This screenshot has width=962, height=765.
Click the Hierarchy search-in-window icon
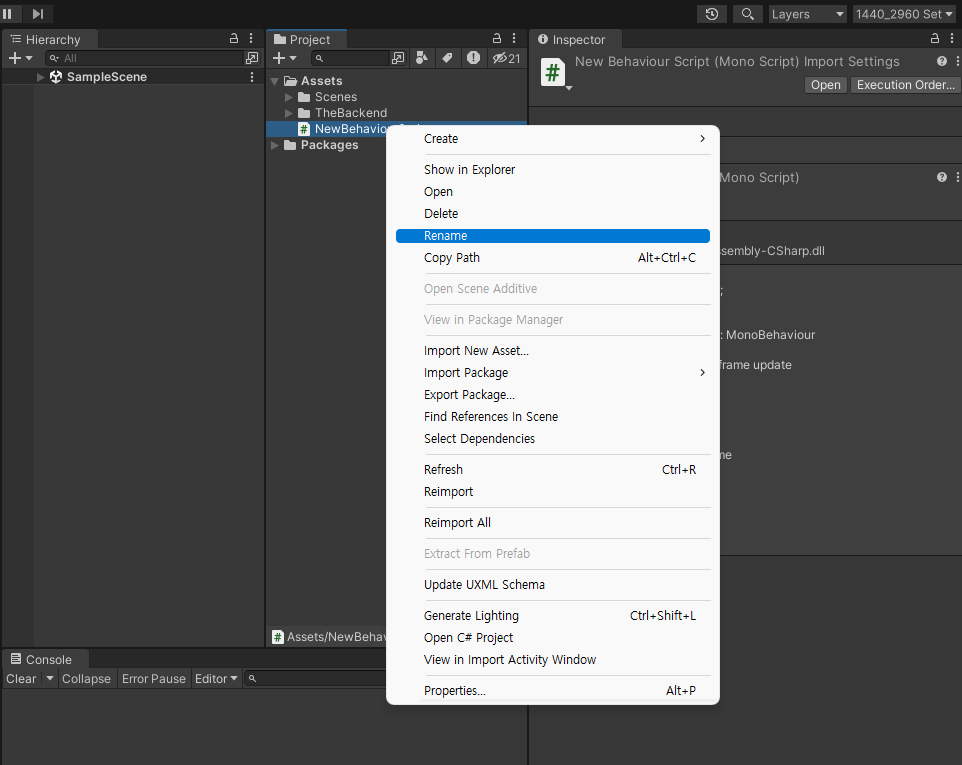point(252,58)
